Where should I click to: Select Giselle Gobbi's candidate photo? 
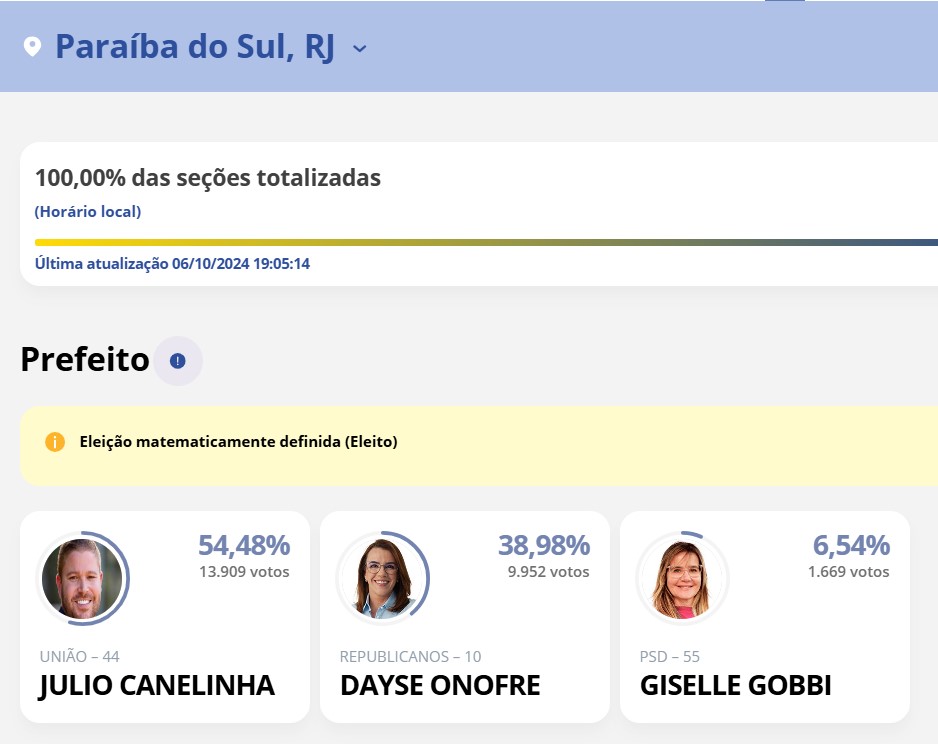tap(682, 578)
